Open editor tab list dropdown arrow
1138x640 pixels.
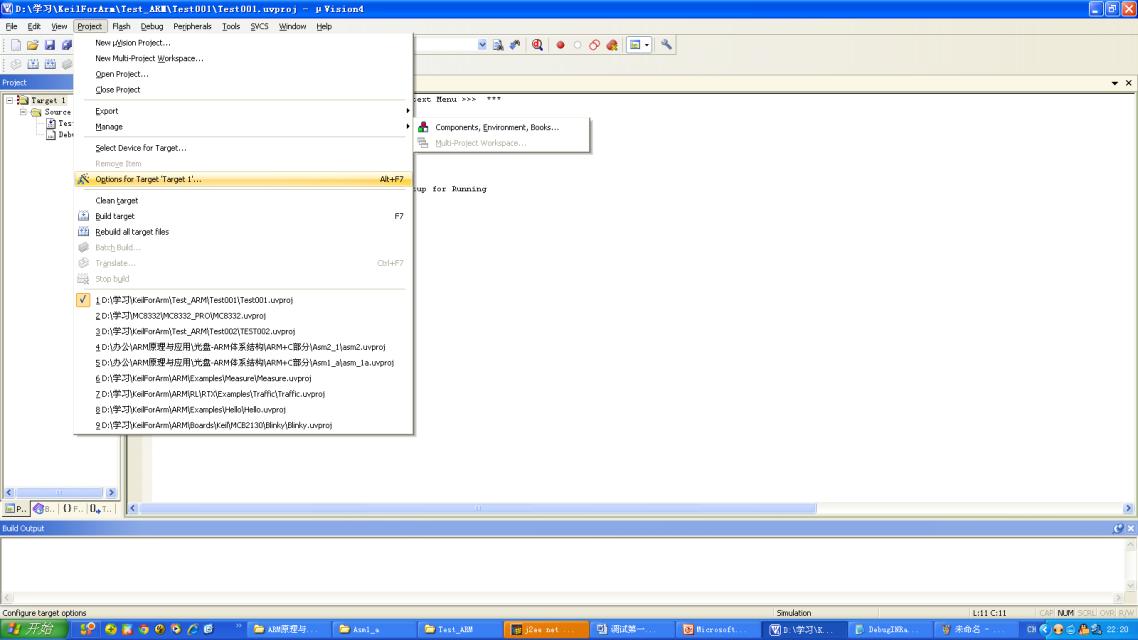click(1115, 83)
